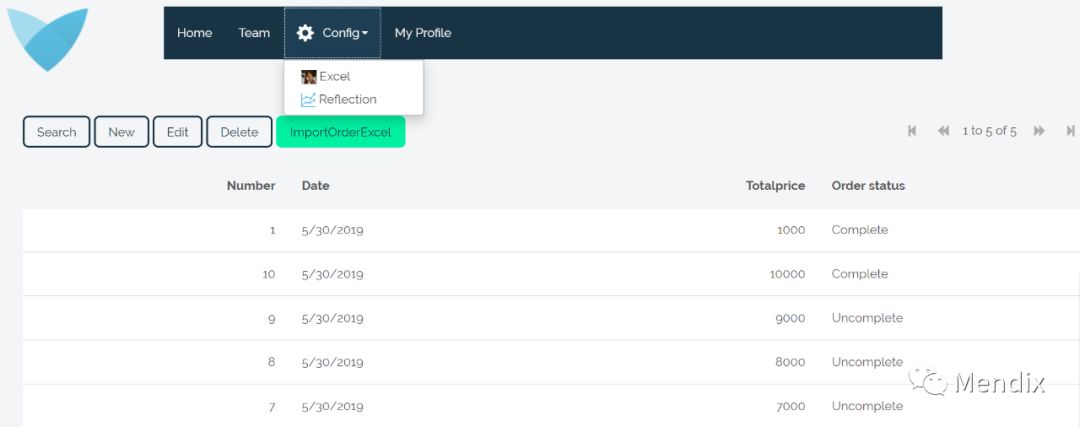Click Complete status of order 10
This screenshot has height=427, width=1080.
point(860,274)
